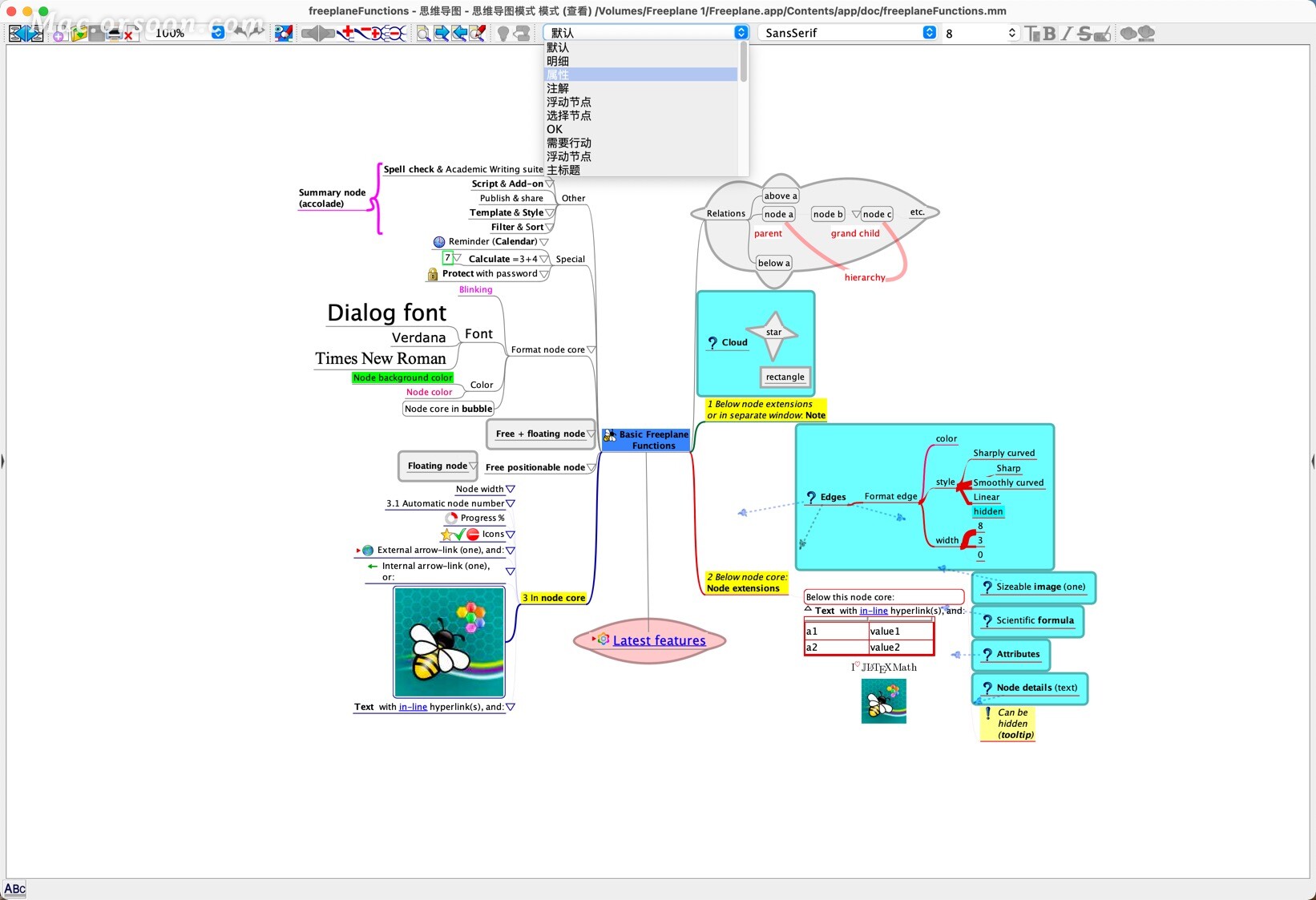Close the style combo box via its arrow

[x=741, y=32]
